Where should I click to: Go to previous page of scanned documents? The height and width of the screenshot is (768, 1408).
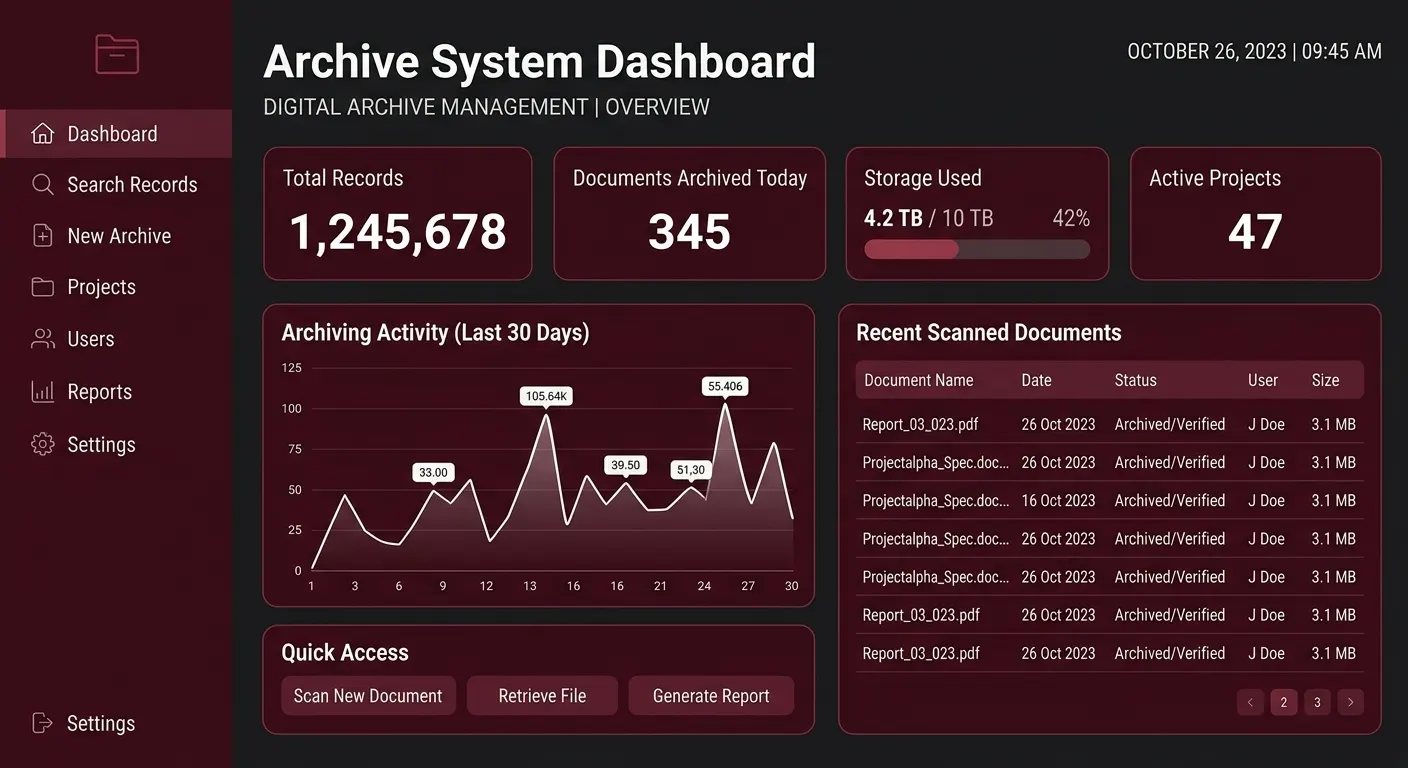pos(1250,702)
